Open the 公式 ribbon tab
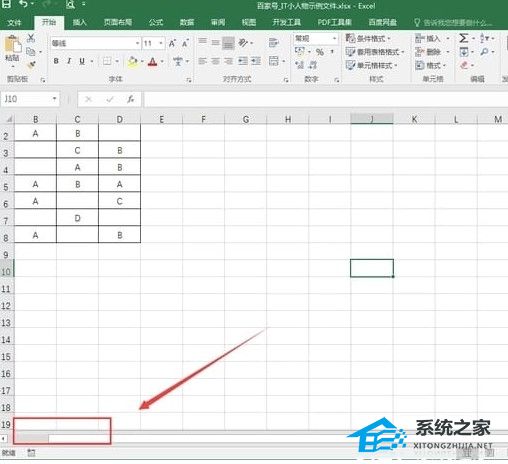Image resolution: width=508 pixels, height=464 pixels. 156,22
